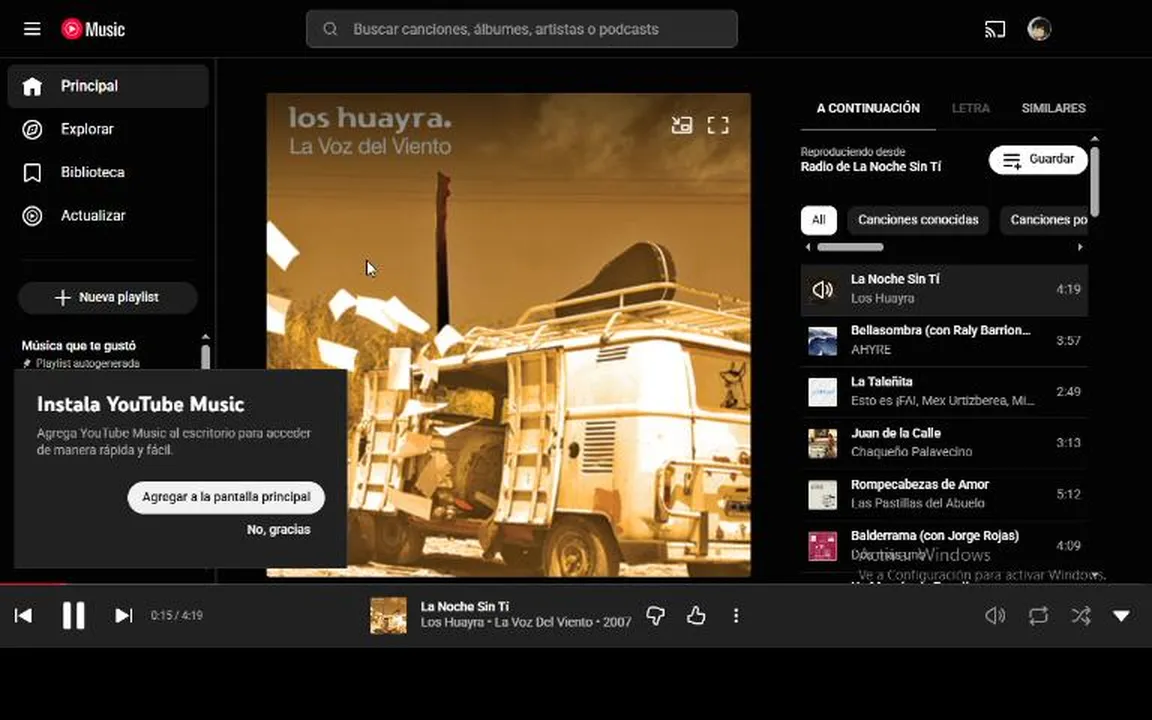The image size is (1152, 720).
Task: Open the hamburger menu
Action: pyautogui.click(x=32, y=29)
